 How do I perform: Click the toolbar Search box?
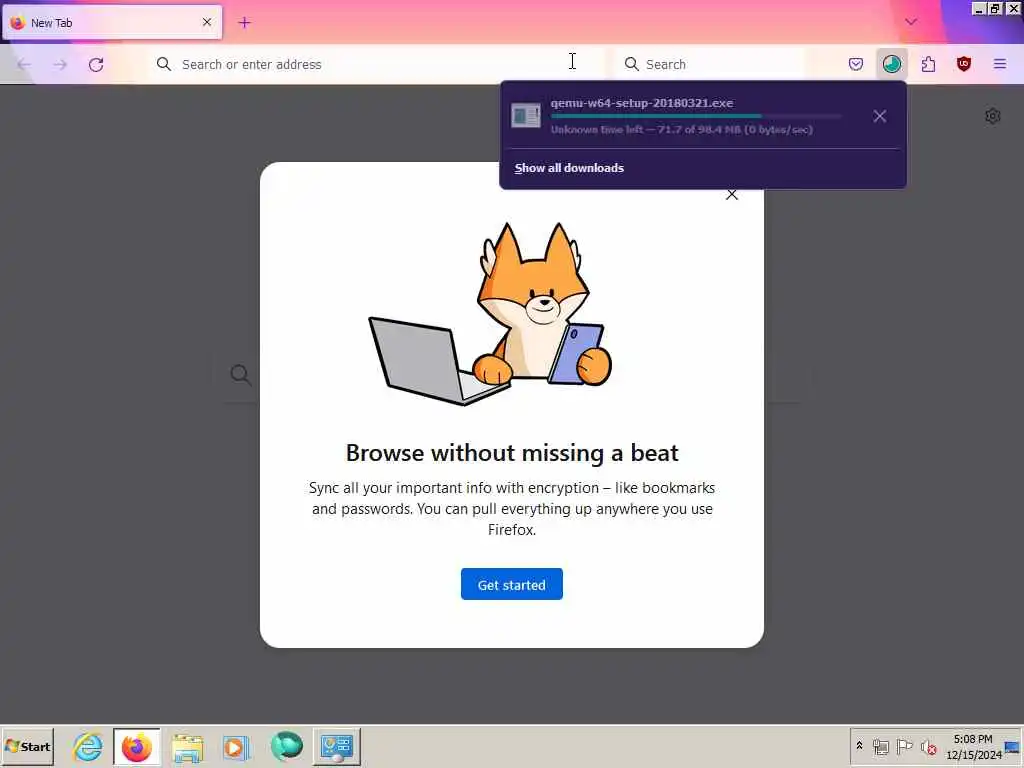[712, 64]
